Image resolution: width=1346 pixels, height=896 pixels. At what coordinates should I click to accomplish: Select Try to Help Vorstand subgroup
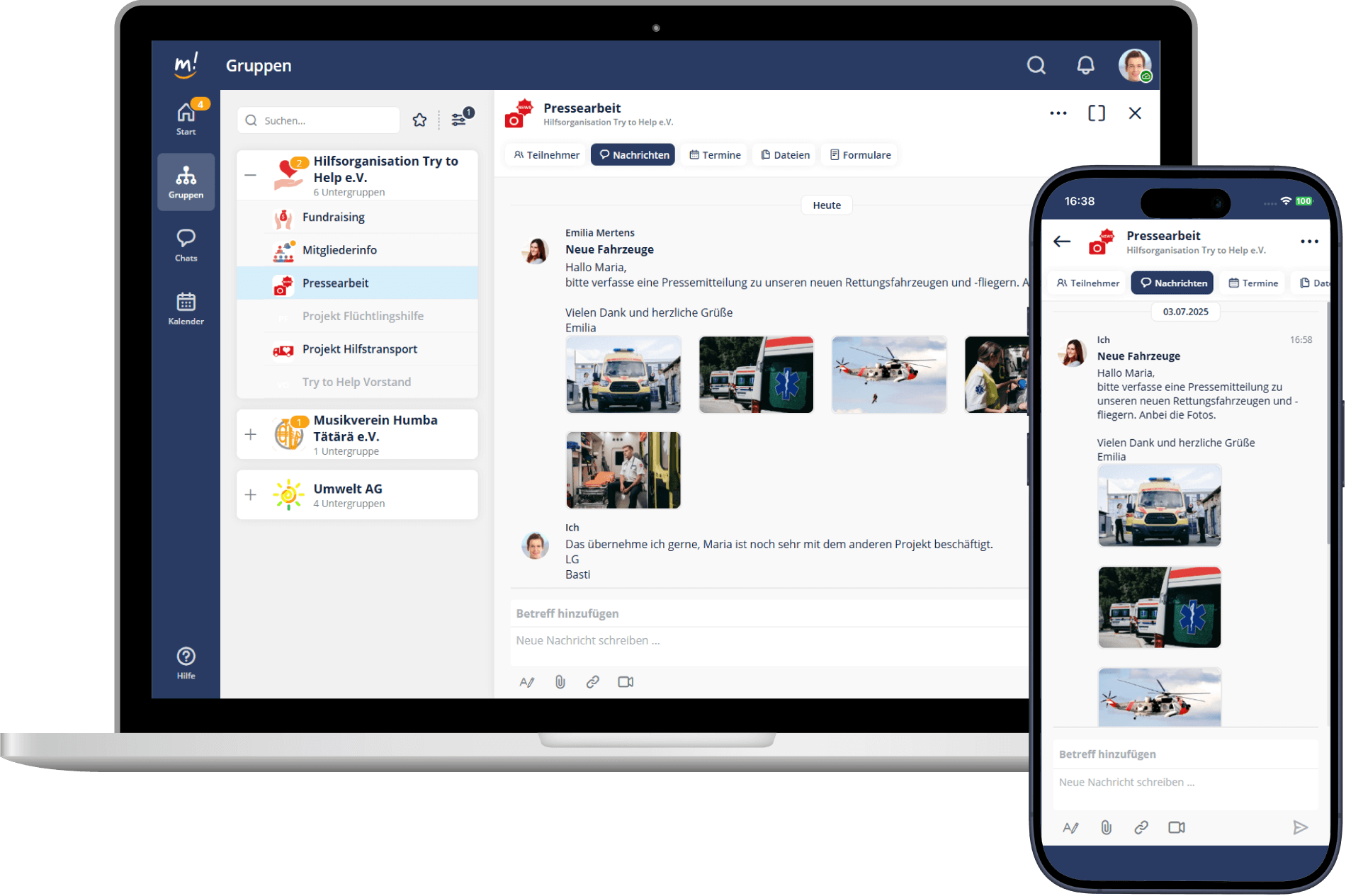point(357,382)
